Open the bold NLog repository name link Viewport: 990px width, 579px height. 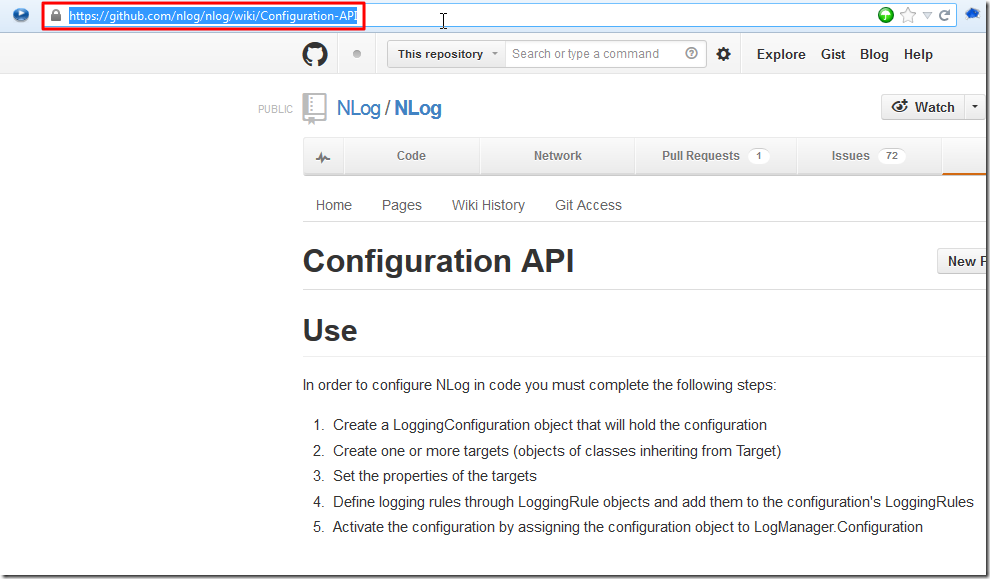pos(418,108)
